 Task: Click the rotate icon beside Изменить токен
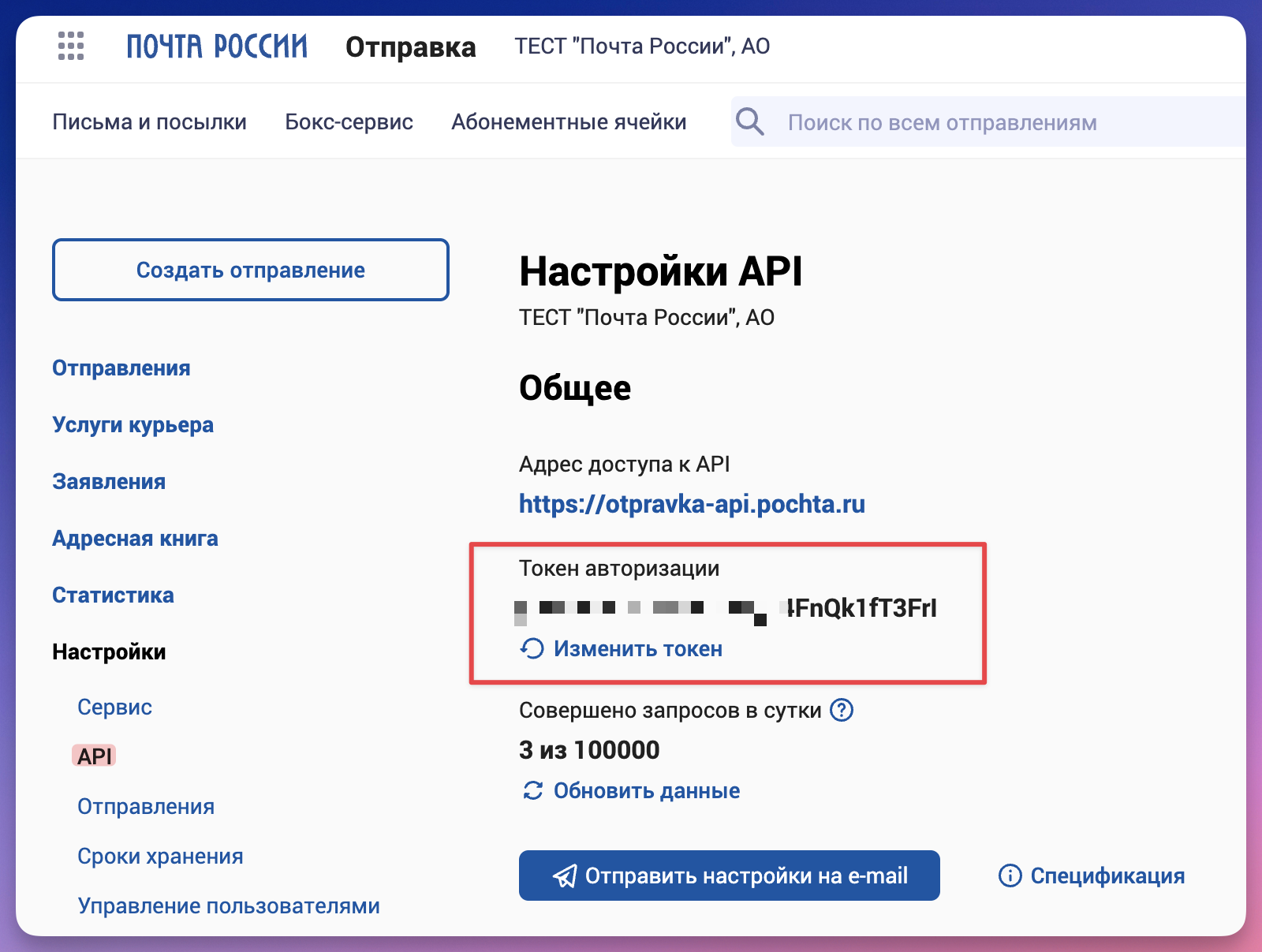pos(532,648)
